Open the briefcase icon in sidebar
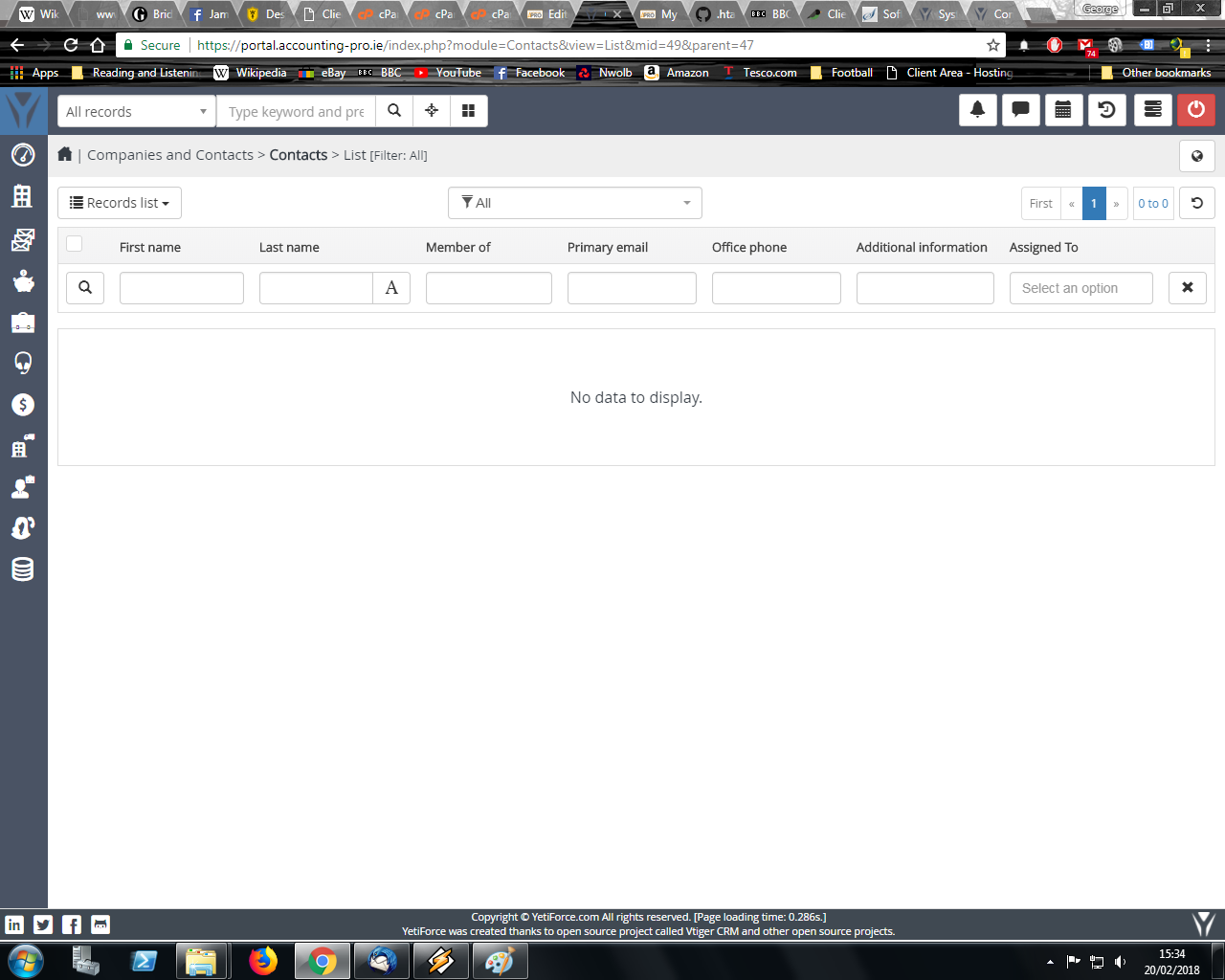 click(23, 323)
